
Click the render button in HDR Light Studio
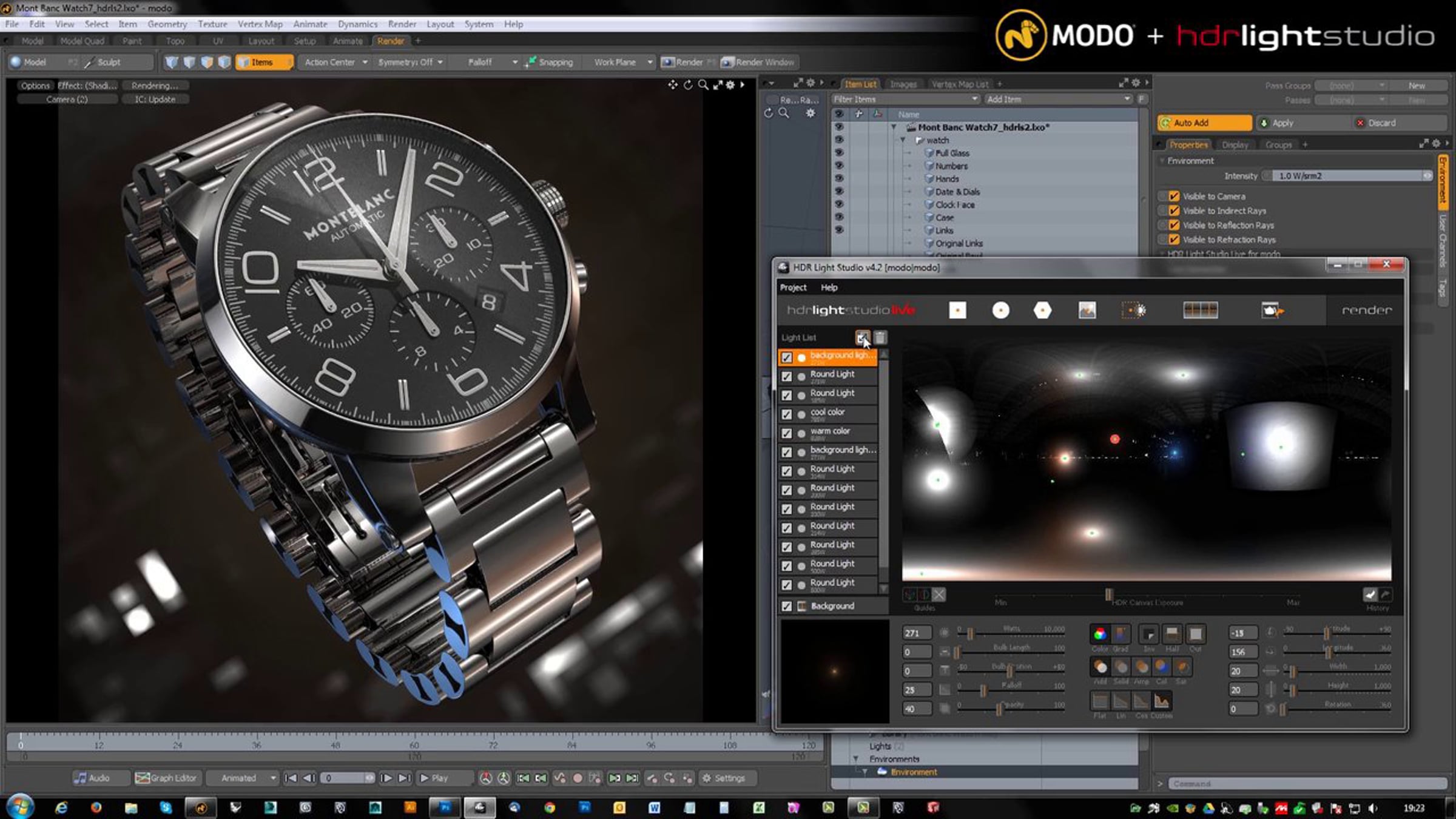tap(1366, 310)
